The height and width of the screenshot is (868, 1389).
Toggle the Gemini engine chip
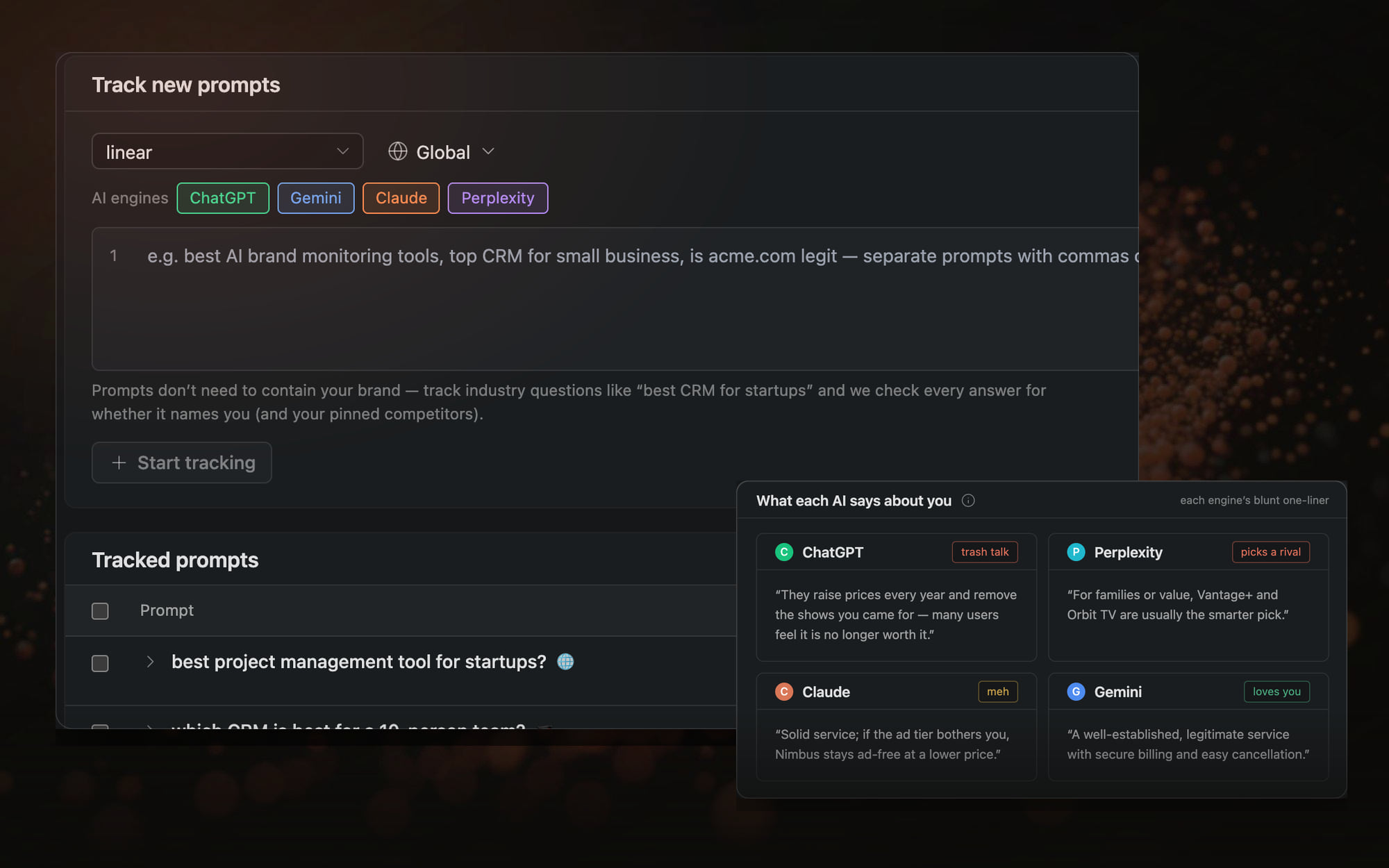pyautogui.click(x=316, y=198)
